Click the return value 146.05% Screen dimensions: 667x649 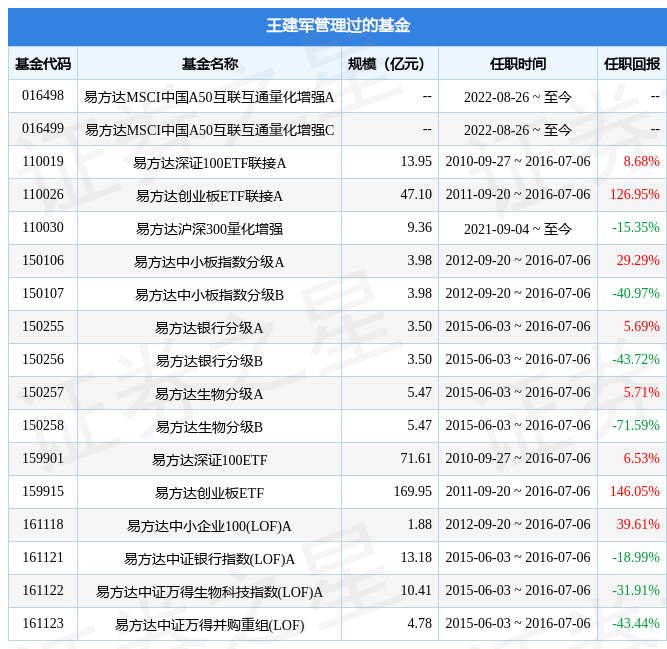click(x=635, y=491)
